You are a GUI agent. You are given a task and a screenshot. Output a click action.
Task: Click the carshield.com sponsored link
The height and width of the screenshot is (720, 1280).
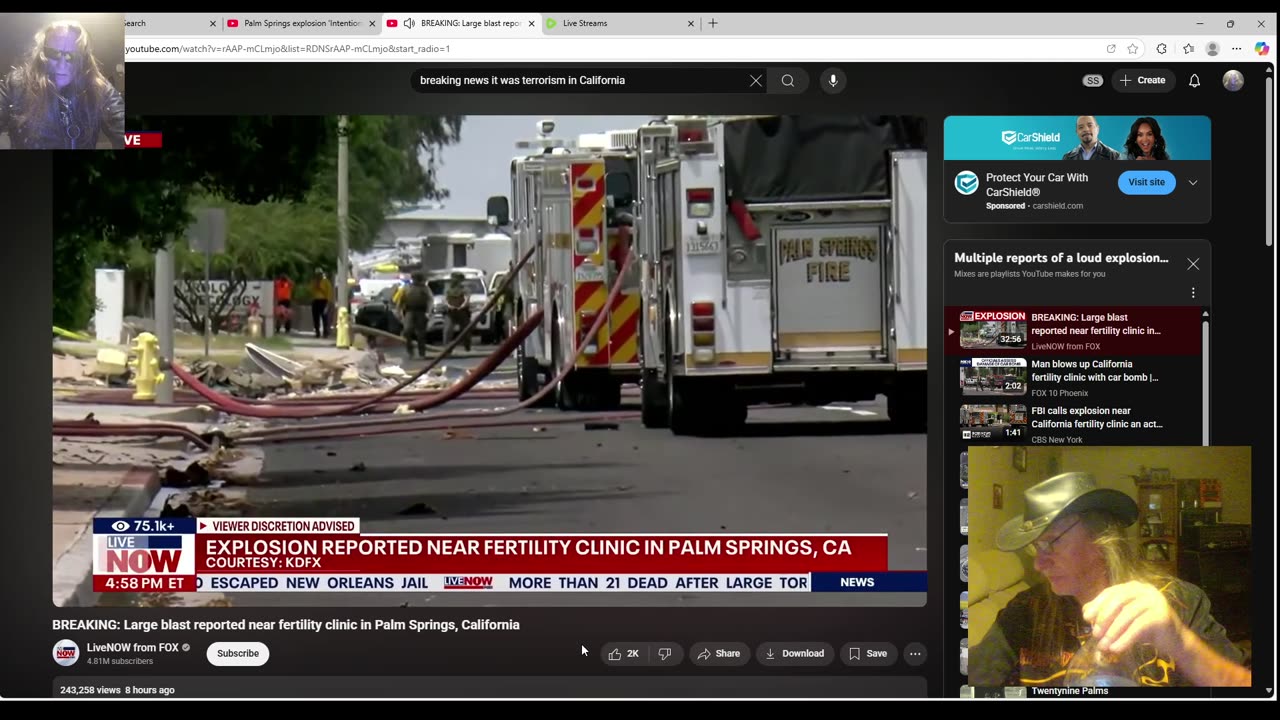[x=1057, y=206]
